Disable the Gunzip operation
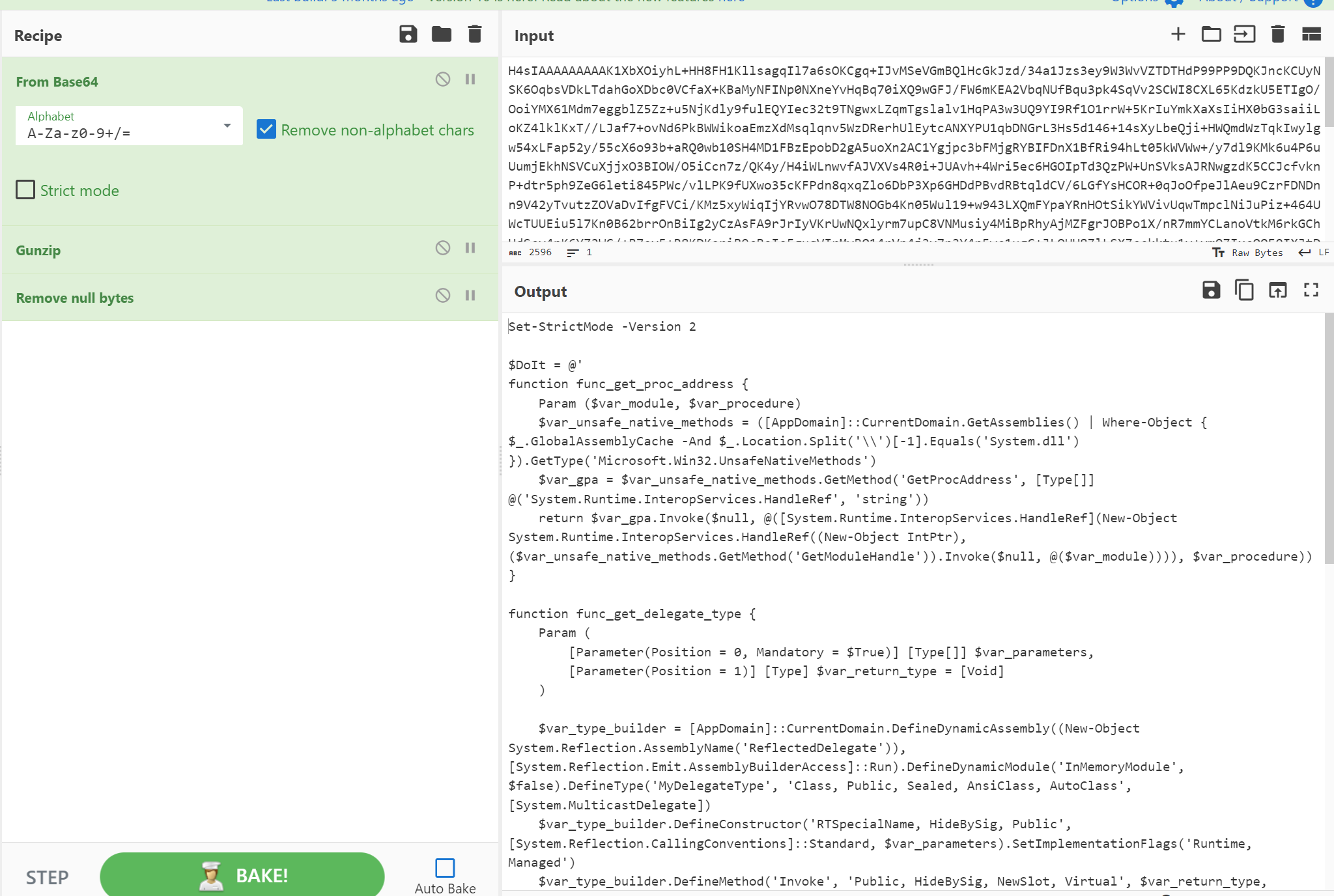The image size is (1334, 896). 443,248
